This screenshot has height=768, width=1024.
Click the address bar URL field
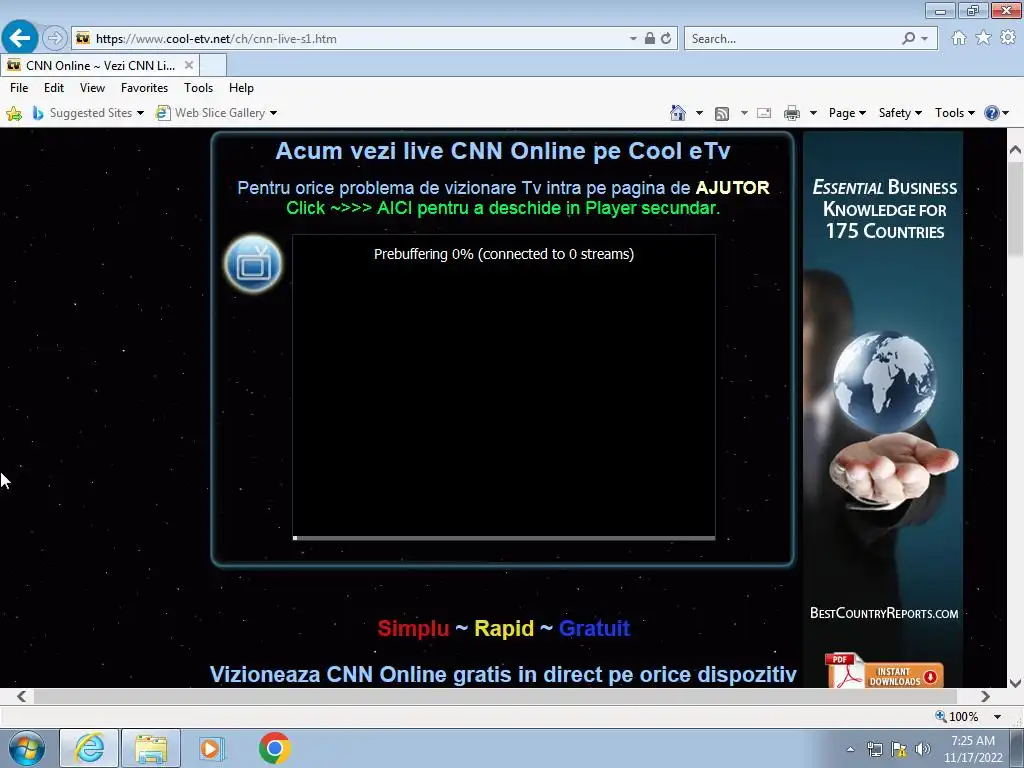pyautogui.click(x=359, y=39)
